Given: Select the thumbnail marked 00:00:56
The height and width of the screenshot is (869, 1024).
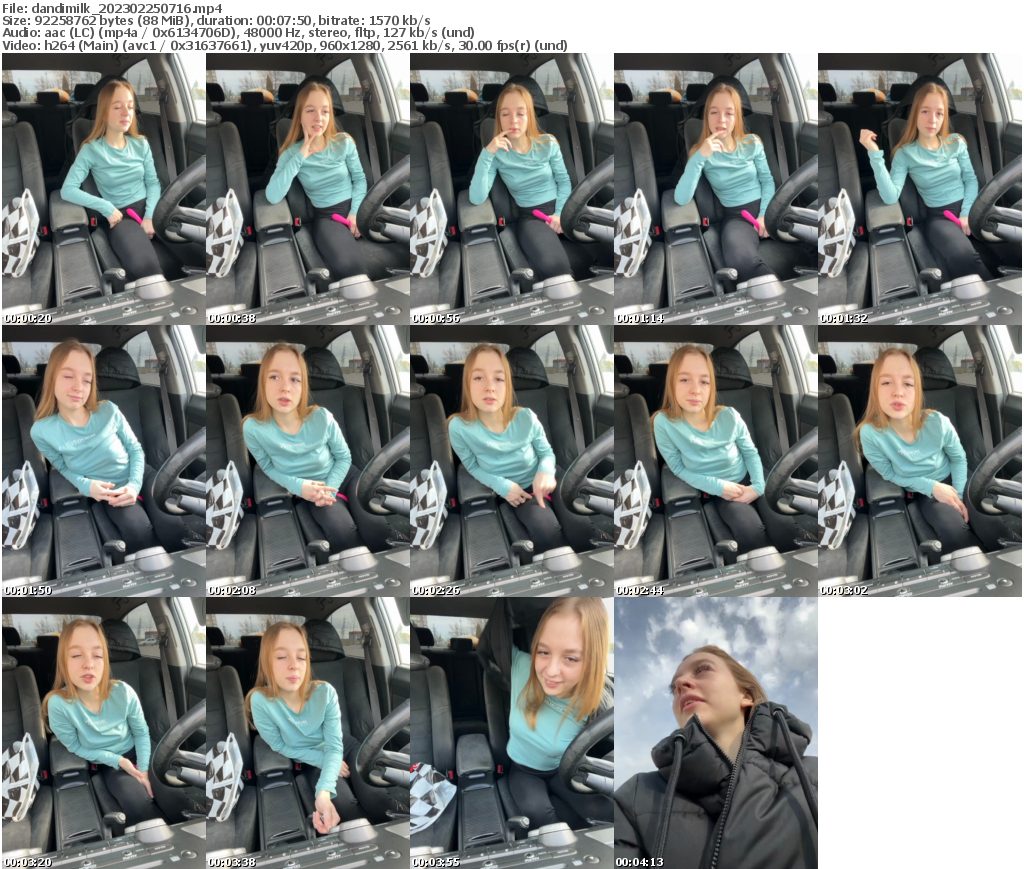Looking at the screenshot, I should pyautogui.click(x=511, y=188).
